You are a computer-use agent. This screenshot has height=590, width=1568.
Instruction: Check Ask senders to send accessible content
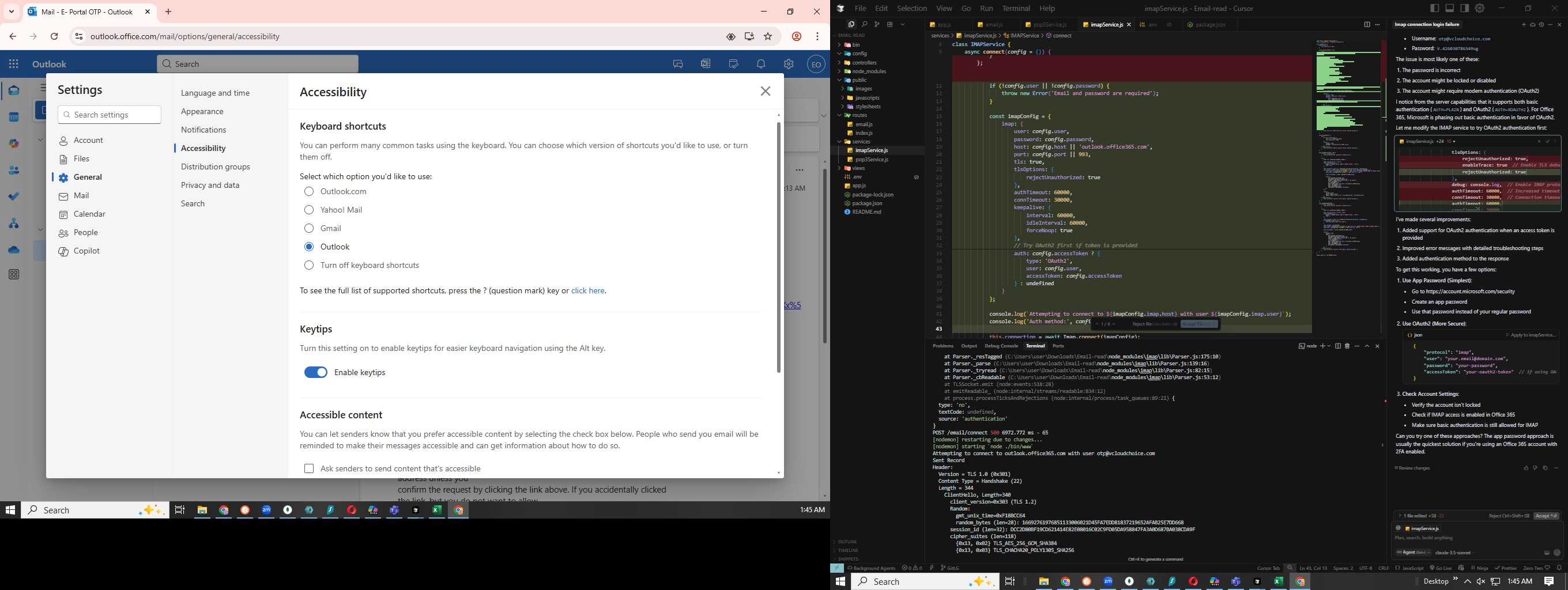click(x=309, y=468)
